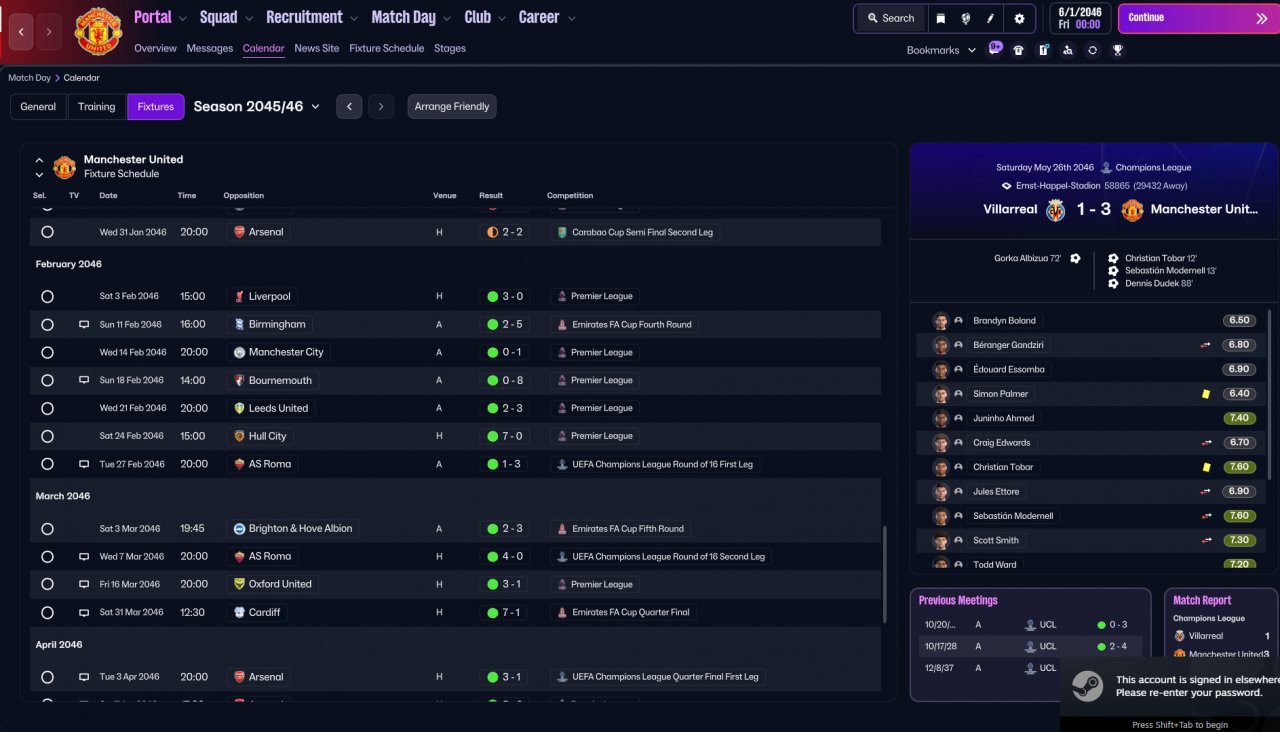The width and height of the screenshot is (1280, 732).
Task: Select the Cardiff fixture radio button
Action: coord(47,613)
